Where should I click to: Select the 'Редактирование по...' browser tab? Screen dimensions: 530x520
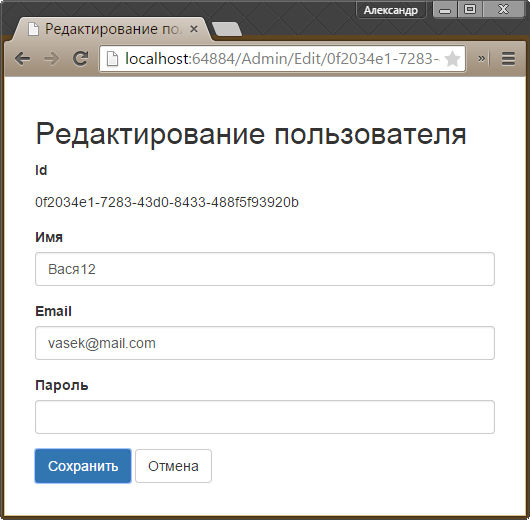point(112,29)
